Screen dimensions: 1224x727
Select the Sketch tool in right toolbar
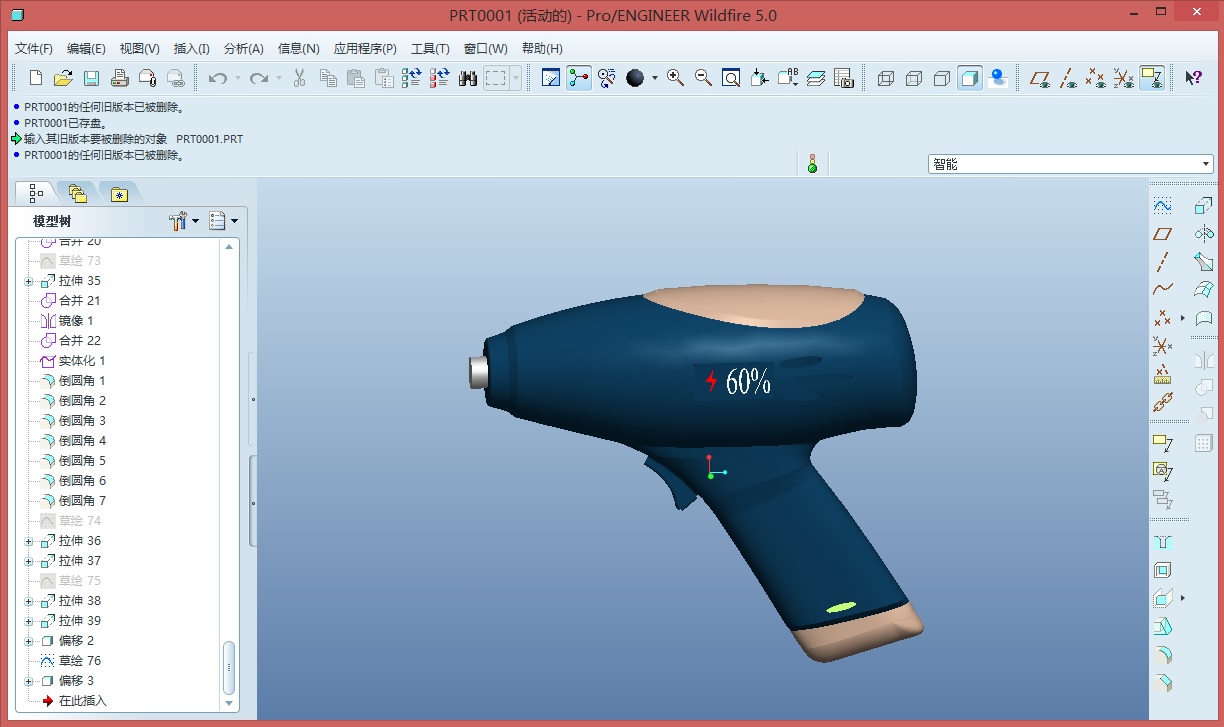click(x=1162, y=205)
